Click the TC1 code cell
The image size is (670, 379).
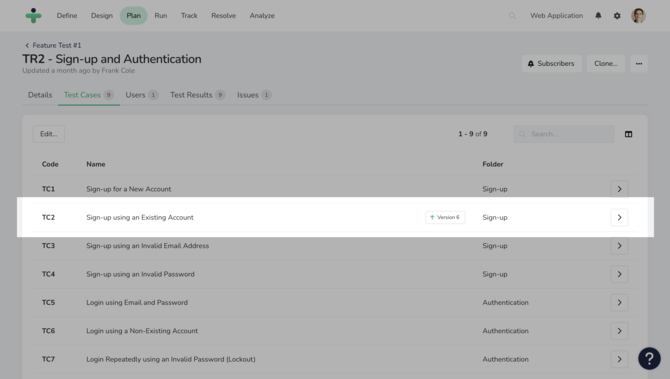(x=48, y=189)
